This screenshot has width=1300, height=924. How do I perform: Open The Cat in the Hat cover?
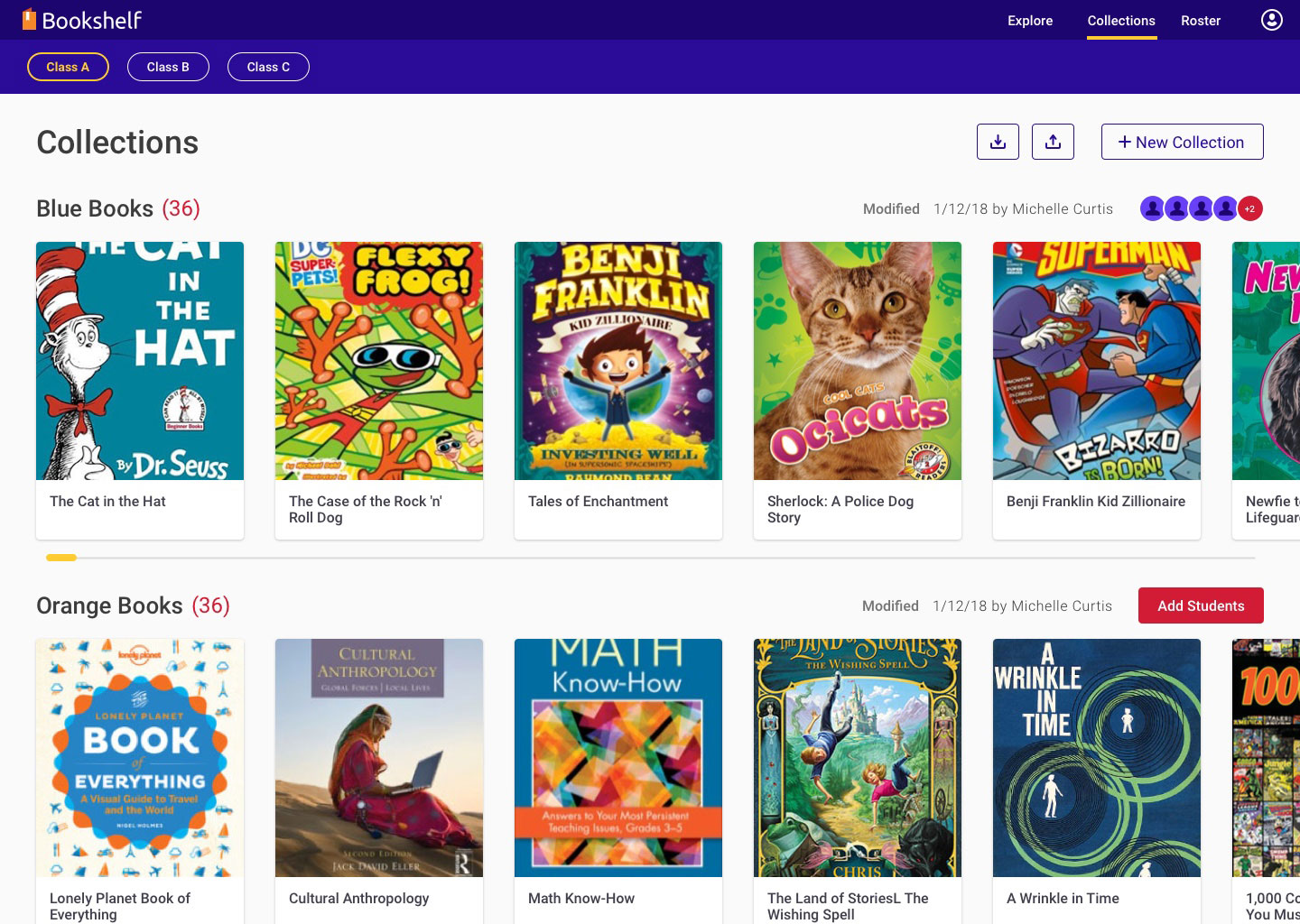point(140,361)
